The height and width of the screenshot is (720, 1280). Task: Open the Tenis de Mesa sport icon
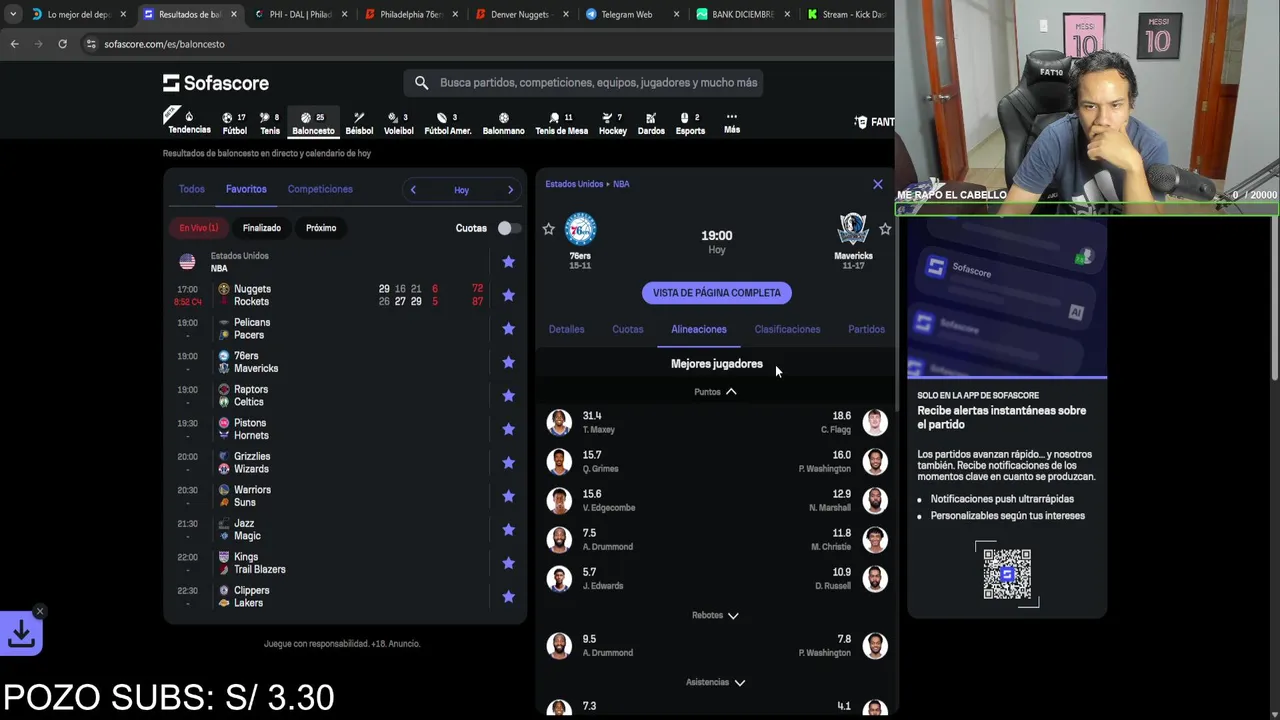pyautogui.click(x=561, y=123)
